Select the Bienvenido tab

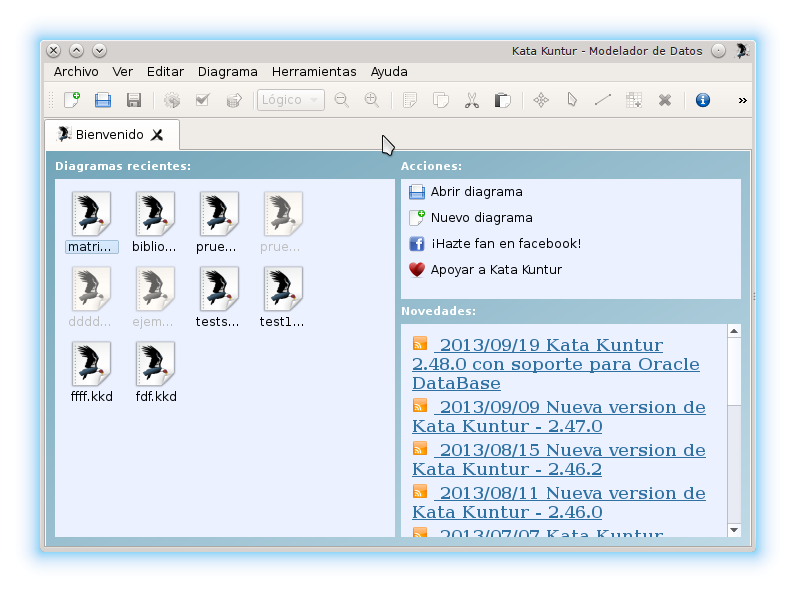(112, 135)
